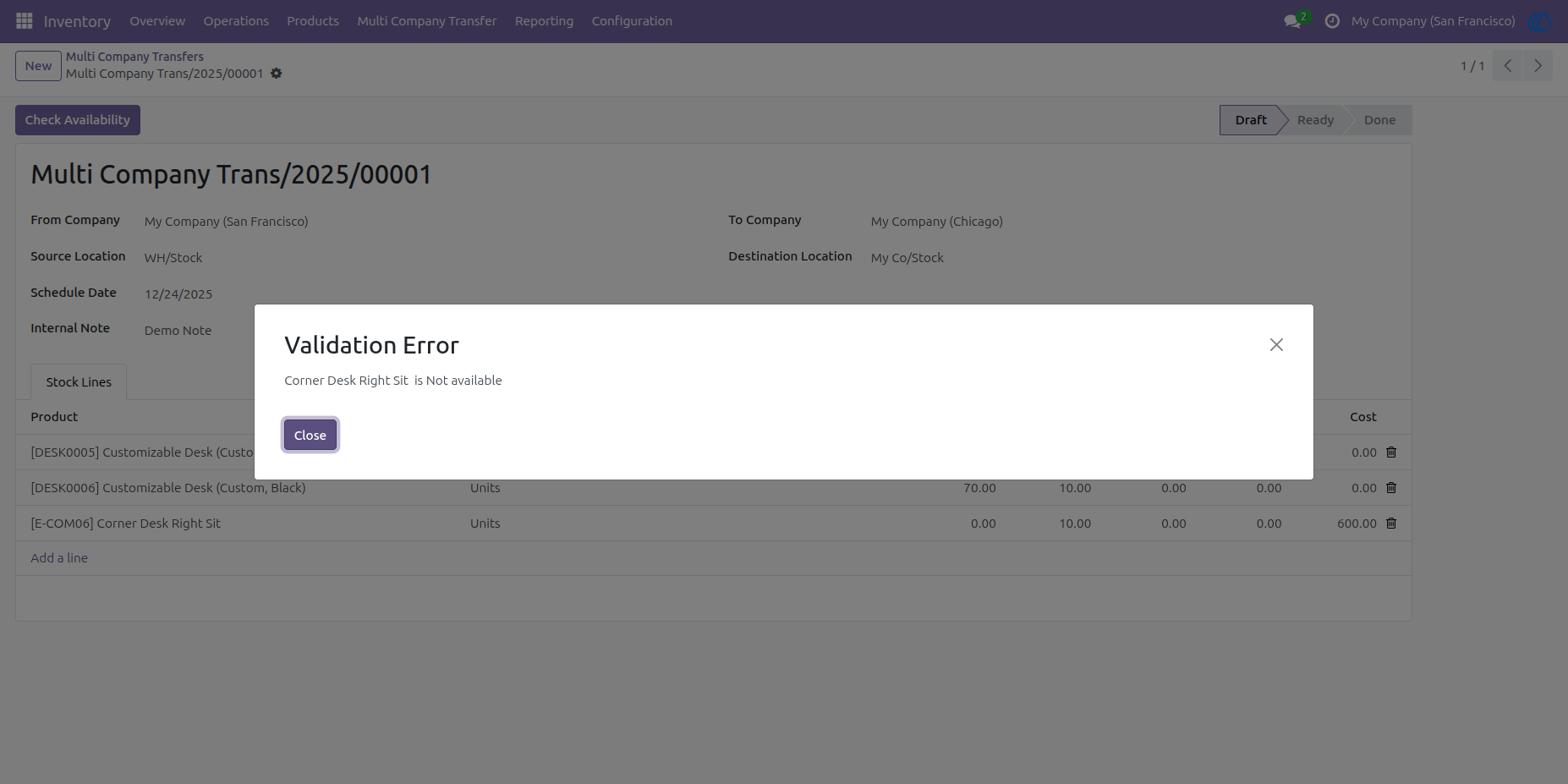1568x784 pixels.
Task: Click the Product column header
Action: [54, 417]
